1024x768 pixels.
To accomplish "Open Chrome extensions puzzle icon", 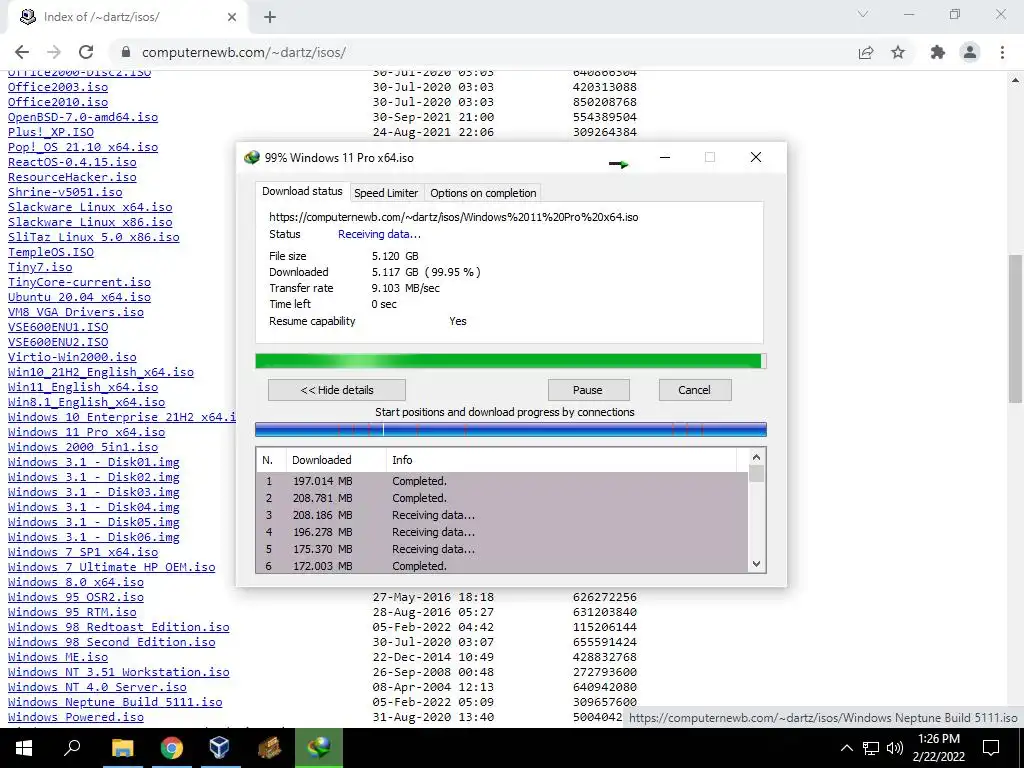I will 938,52.
